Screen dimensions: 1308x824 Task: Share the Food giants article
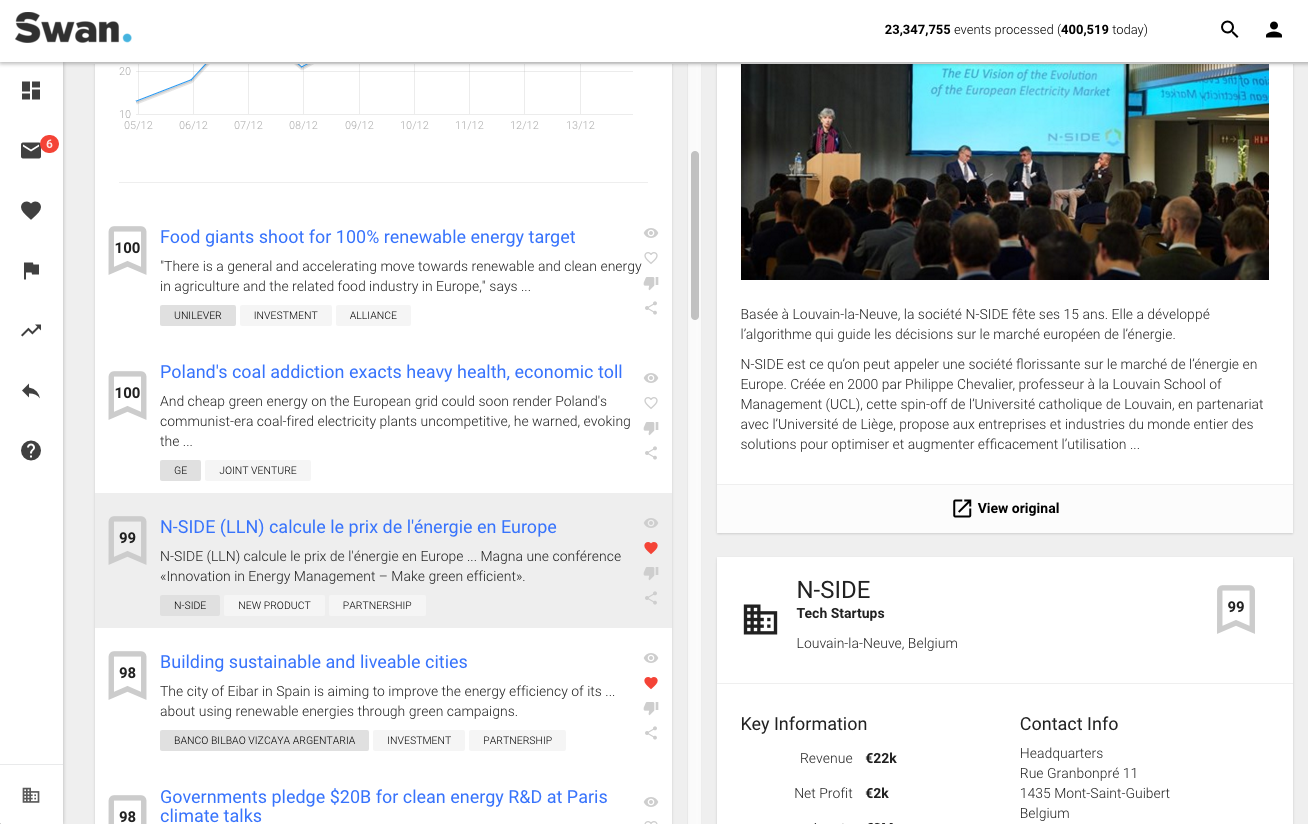pos(651,308)
